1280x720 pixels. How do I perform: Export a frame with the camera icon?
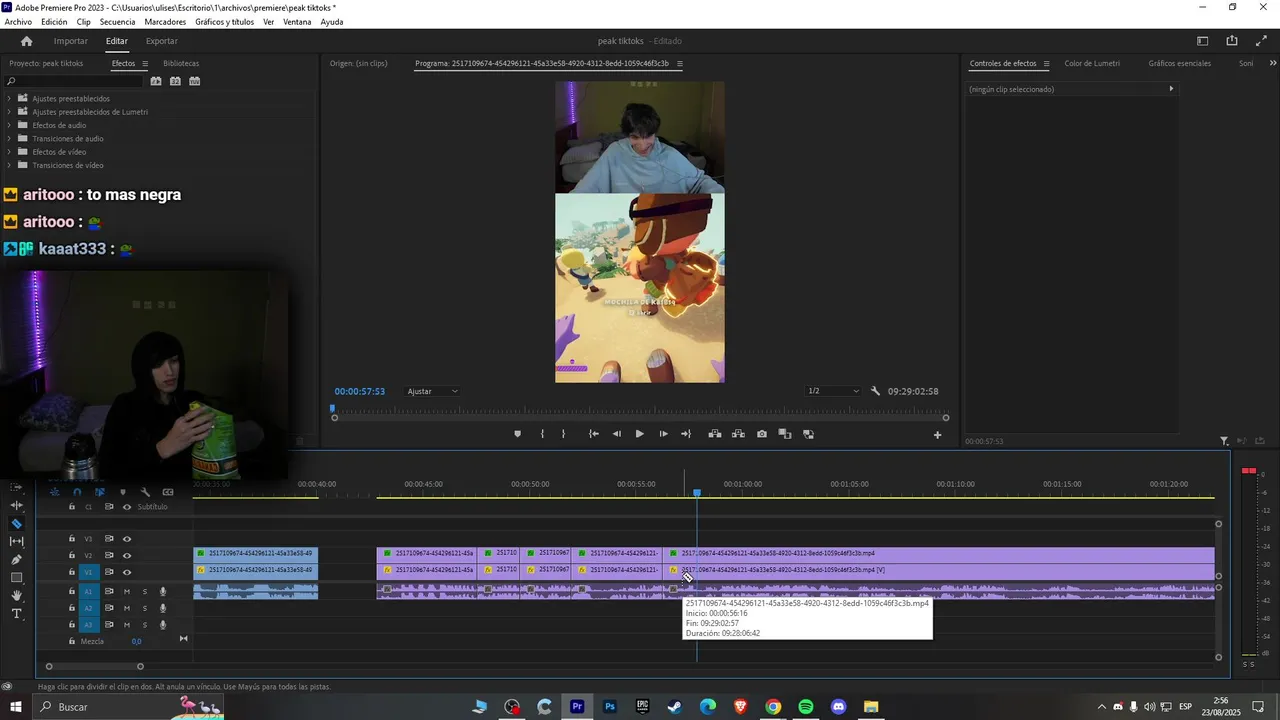click(762, 434)
